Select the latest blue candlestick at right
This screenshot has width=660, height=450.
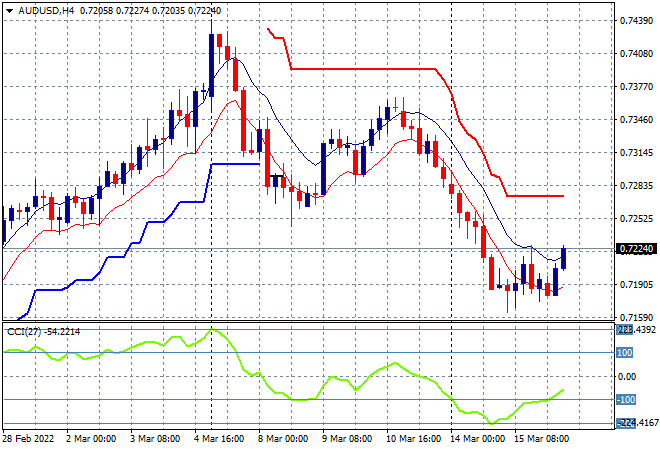coord(564,258)
